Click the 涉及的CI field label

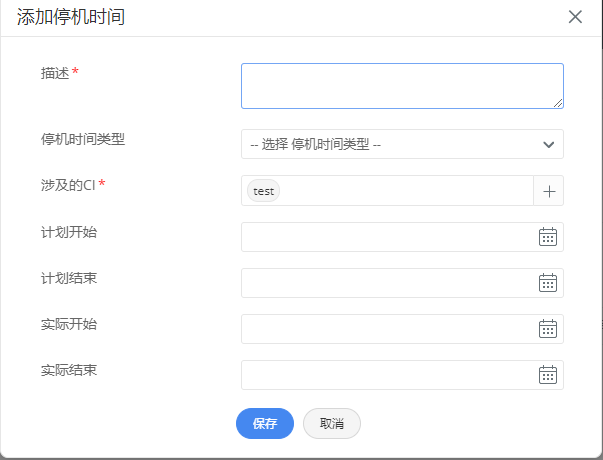tap(68, 185)
